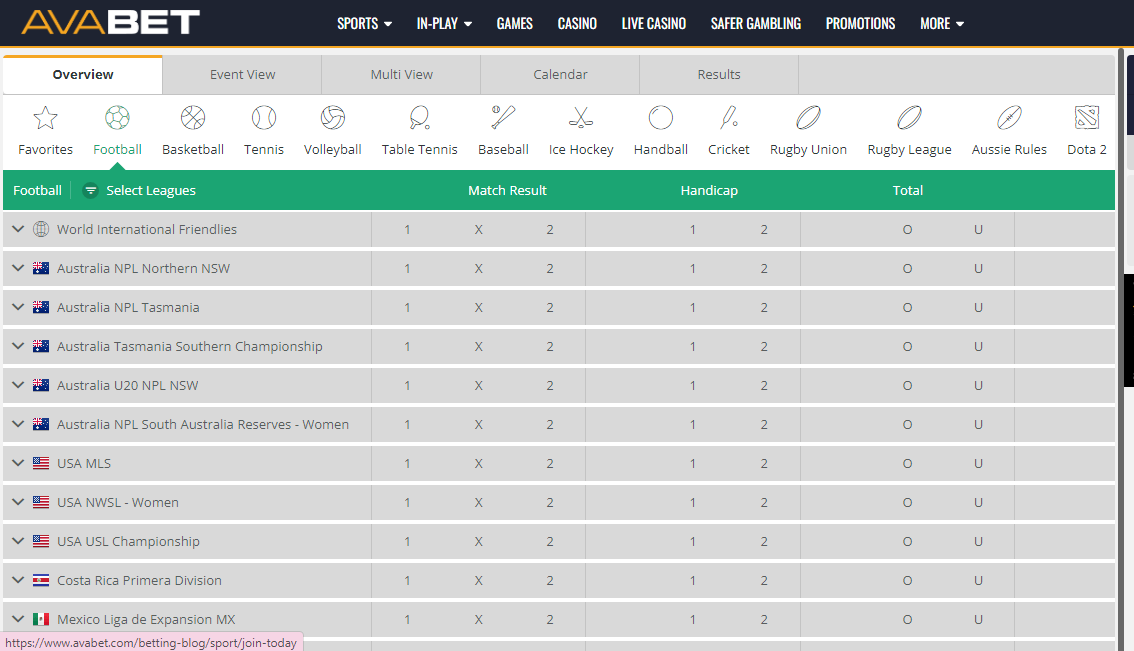This screenshot has height=651, width=1134.
Task: Select the Cricket bat icon
Action: [729, 117]
